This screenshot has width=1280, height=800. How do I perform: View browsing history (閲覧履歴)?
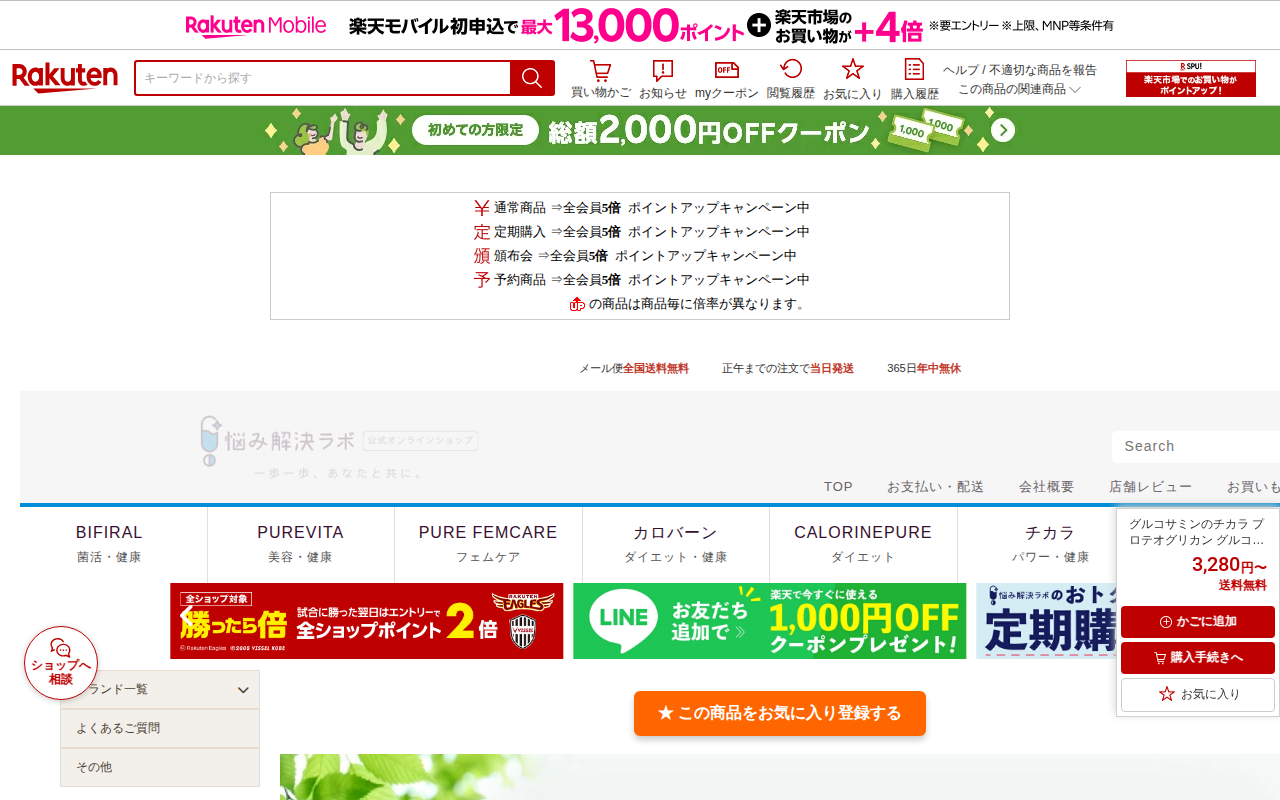pos(791,80)
